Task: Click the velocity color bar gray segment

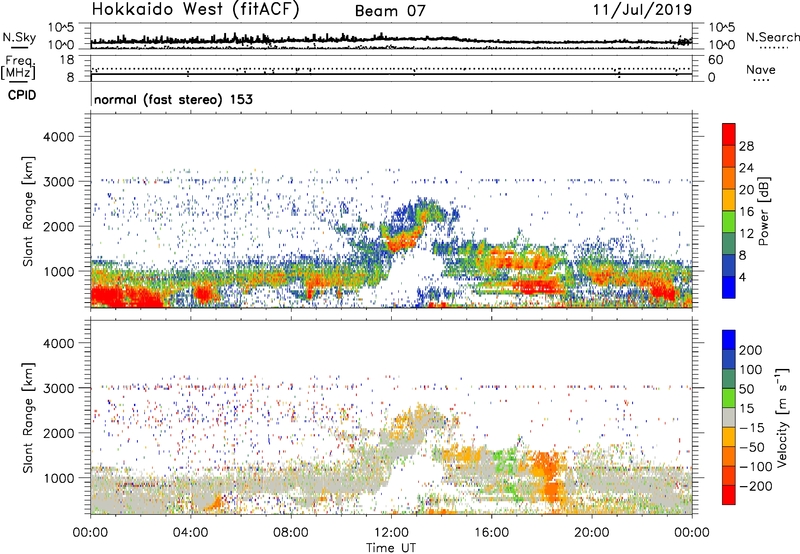Action: point(729,417)
